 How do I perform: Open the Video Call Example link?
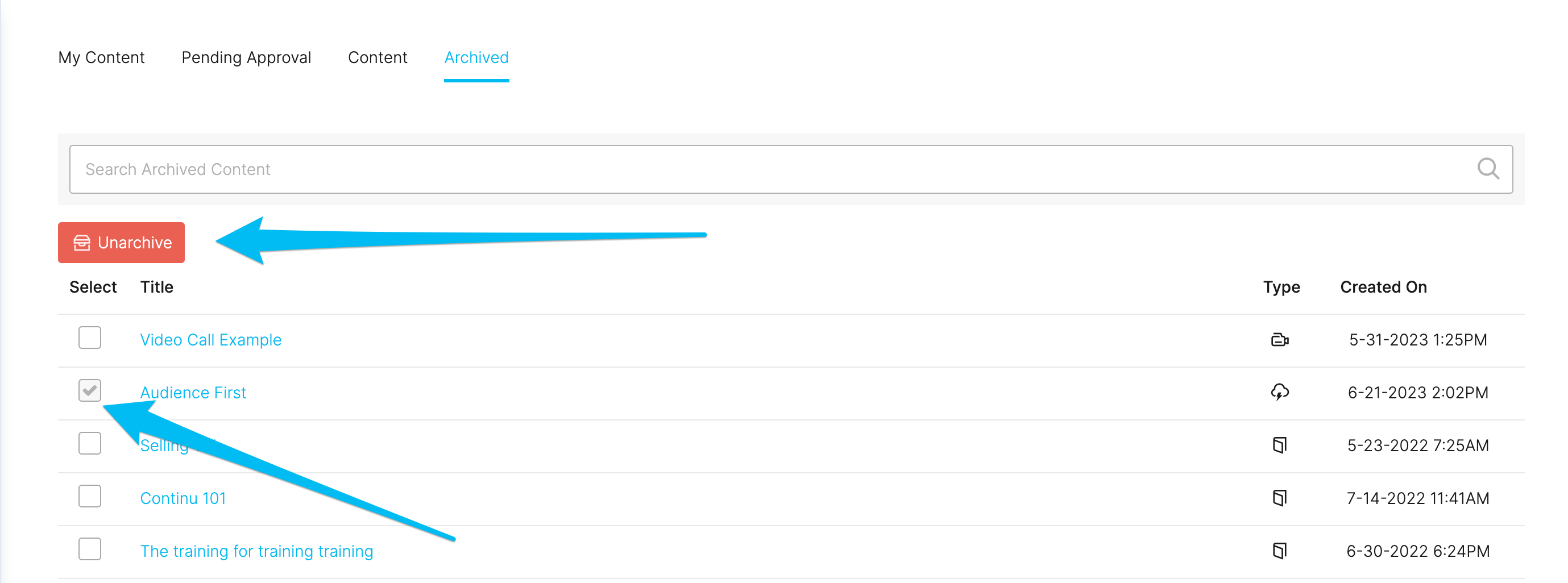(210, 340)
